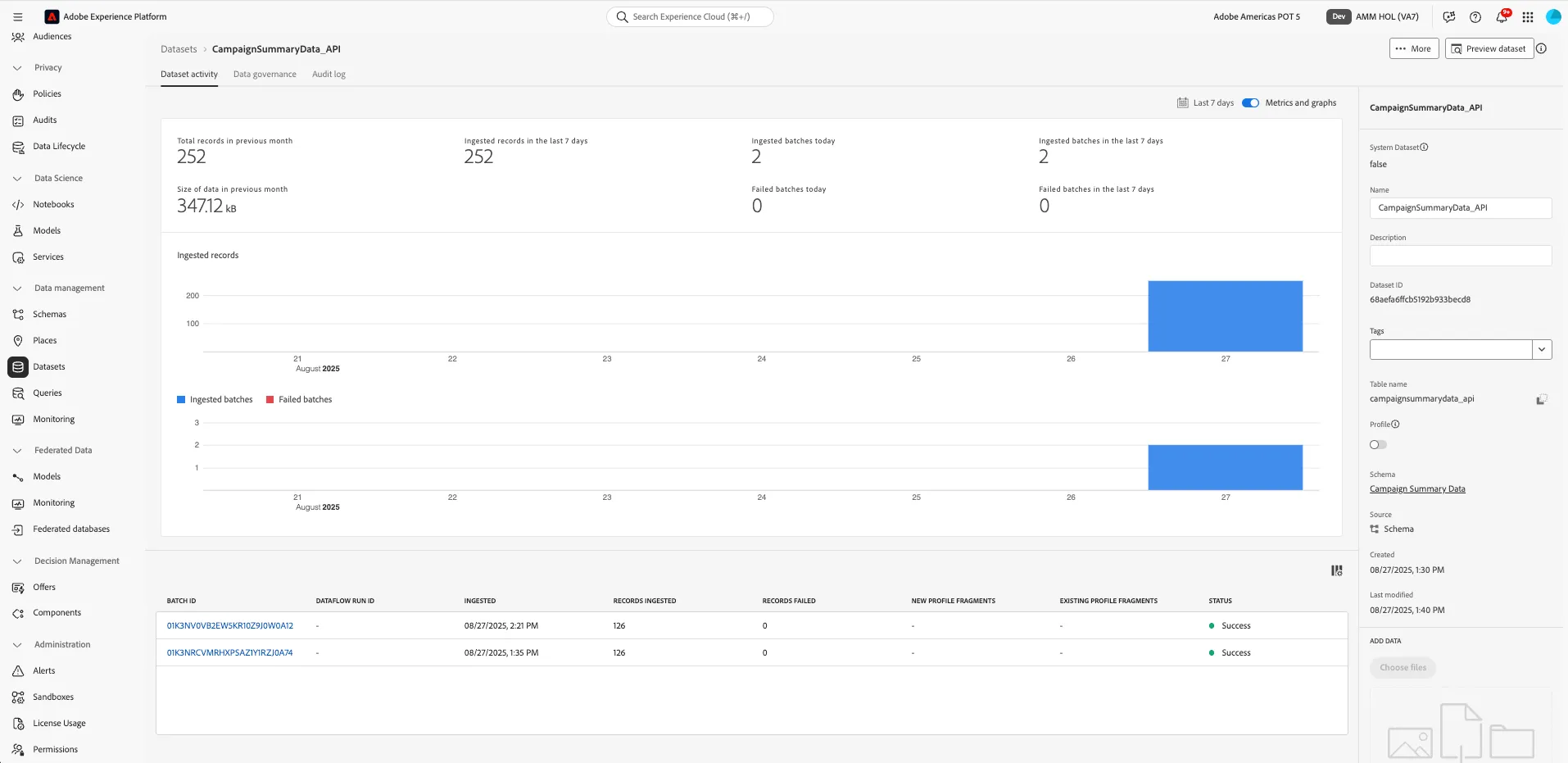
Task: Open the user profile avatar
Action: click(1553, 16)
